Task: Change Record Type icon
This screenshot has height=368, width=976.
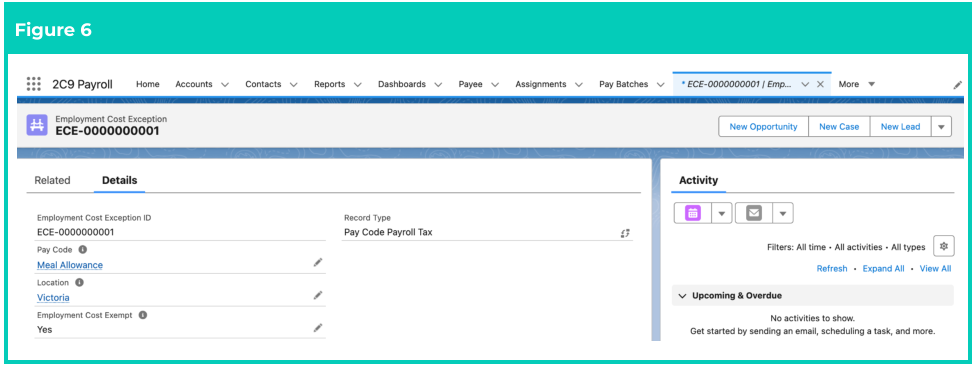Action: (x=625, y=233)
